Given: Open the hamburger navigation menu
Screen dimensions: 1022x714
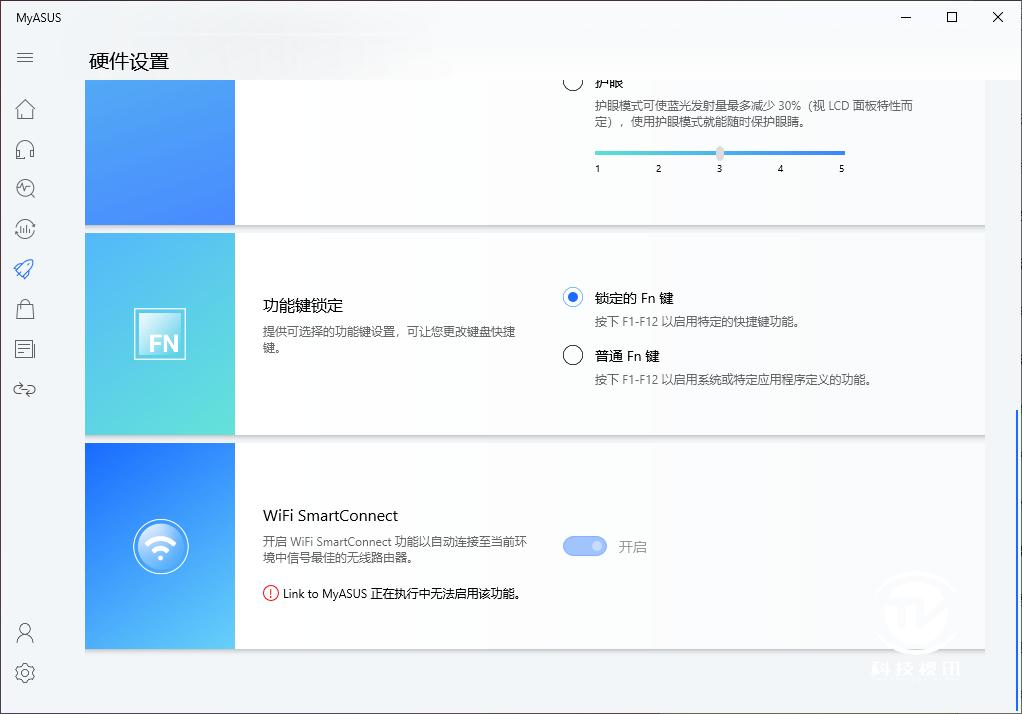Looking at the screenshot, I should [x=25, y=57].
